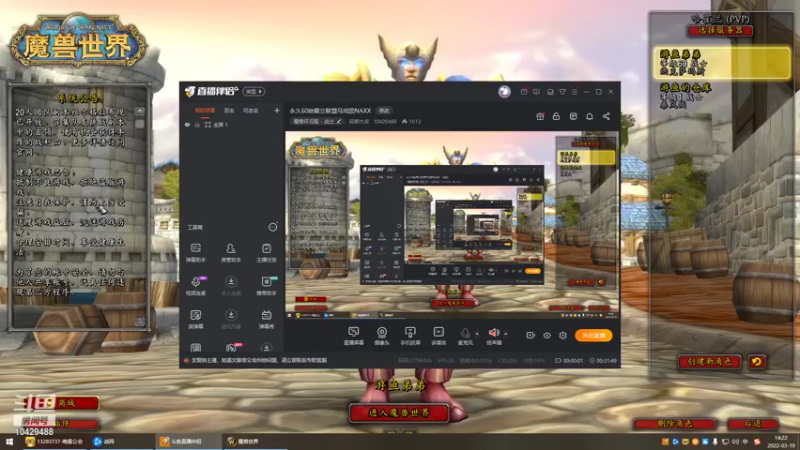Click the down arrow on the announcement scrollbar
This screenshot has width=800, height=450.
(x=140, y=321)
